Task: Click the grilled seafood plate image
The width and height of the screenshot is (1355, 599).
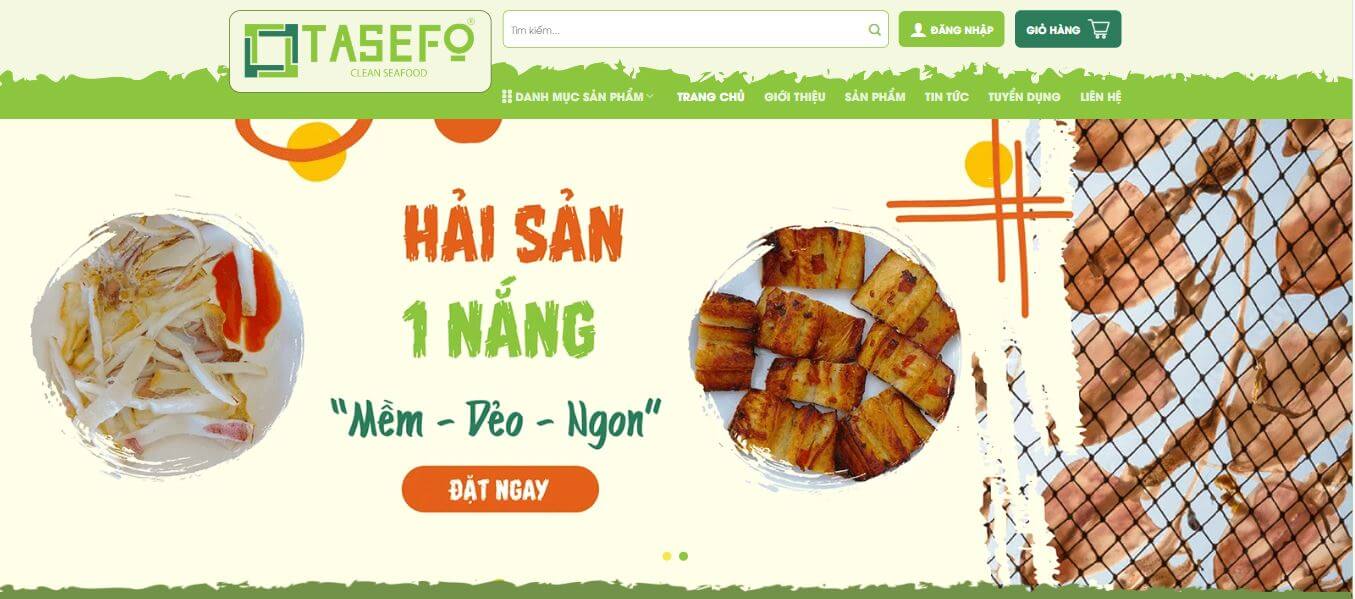Action: (x=826, y=354)
